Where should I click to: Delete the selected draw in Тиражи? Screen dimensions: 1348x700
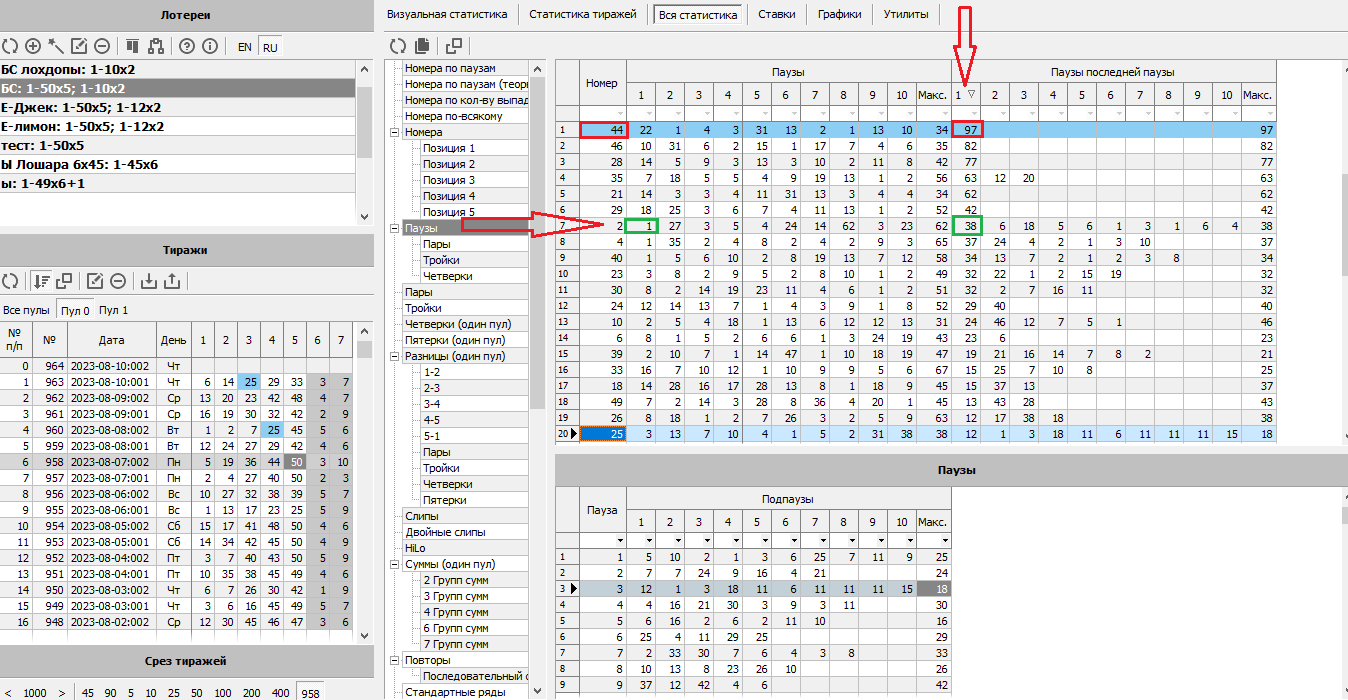pyautogui.click(x=118, y=281)
